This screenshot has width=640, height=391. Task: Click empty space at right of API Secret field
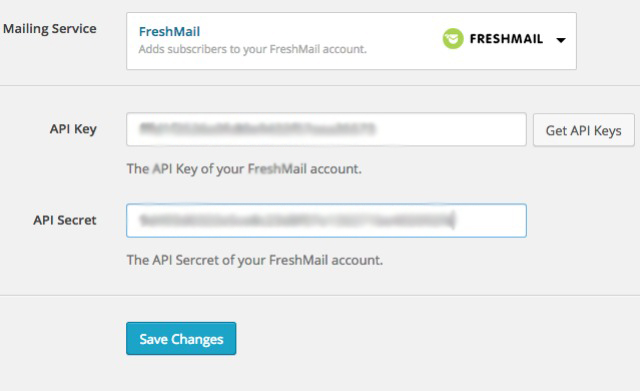(x=490, y=220)
